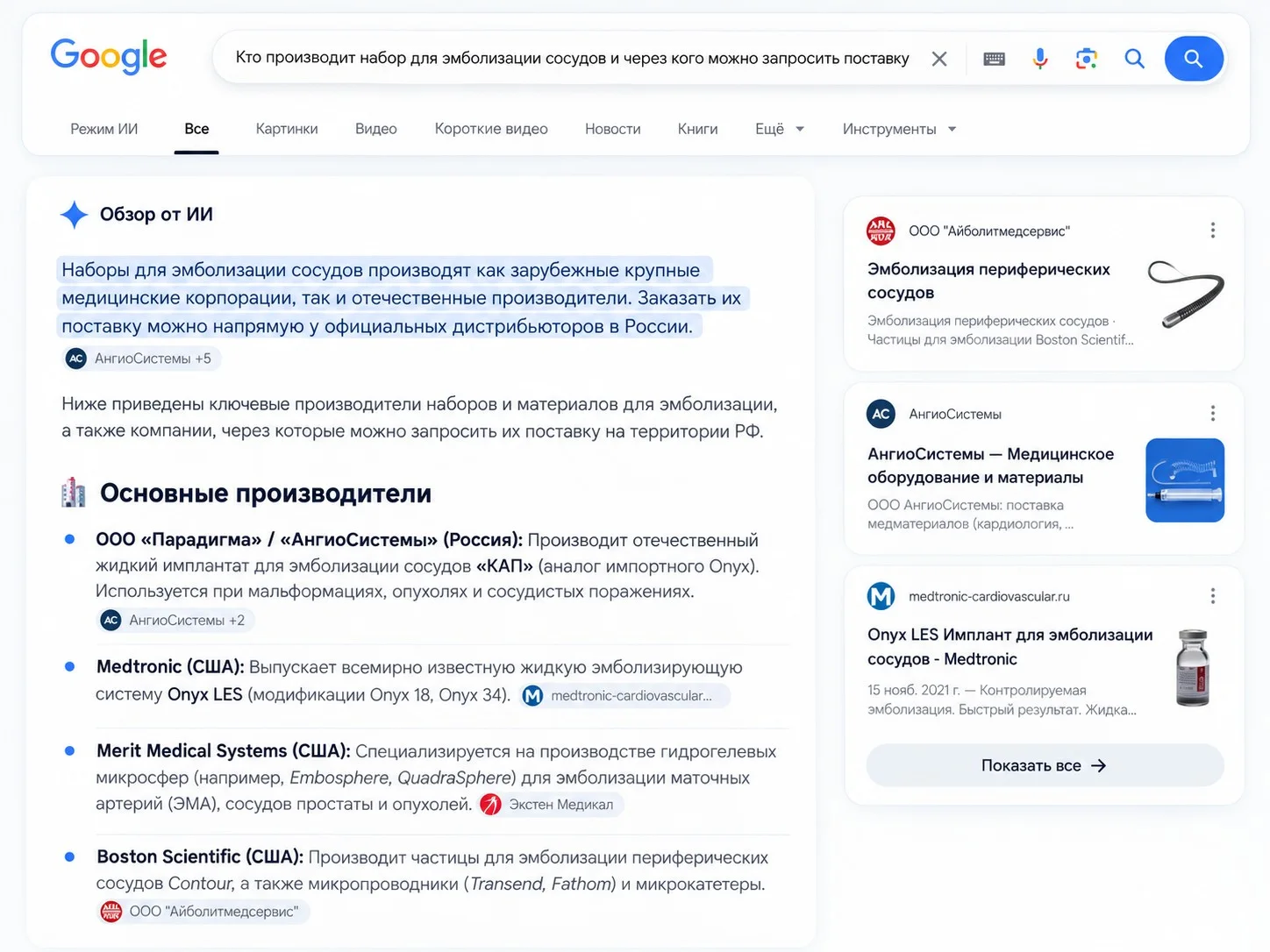Image resolution: width=1270 pixels, height=952 pixels.
Task: Open the АнгиоСистемы +5 source chip
Action: 140,359
